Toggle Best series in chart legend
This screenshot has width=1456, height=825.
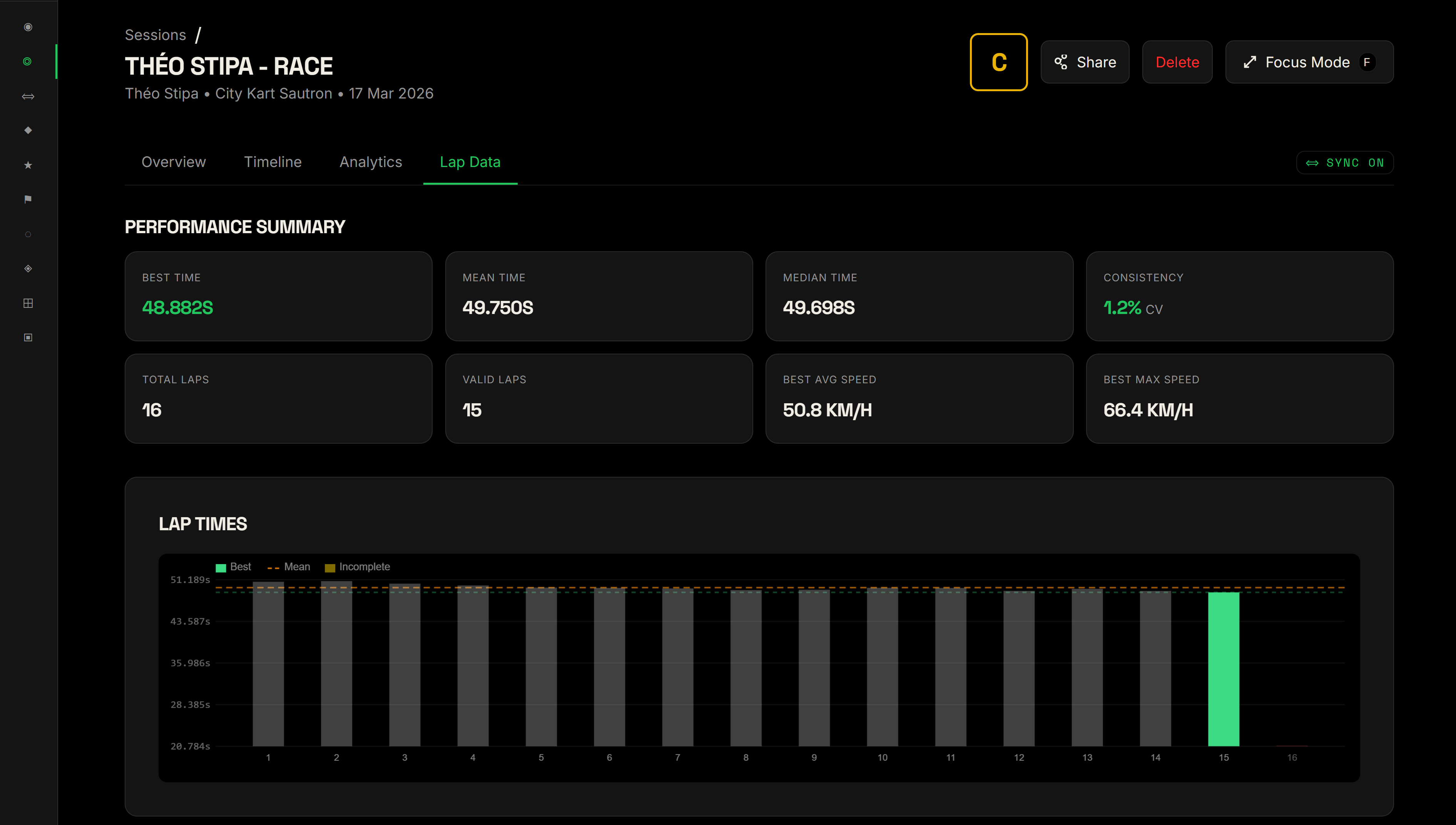(234, 567)
